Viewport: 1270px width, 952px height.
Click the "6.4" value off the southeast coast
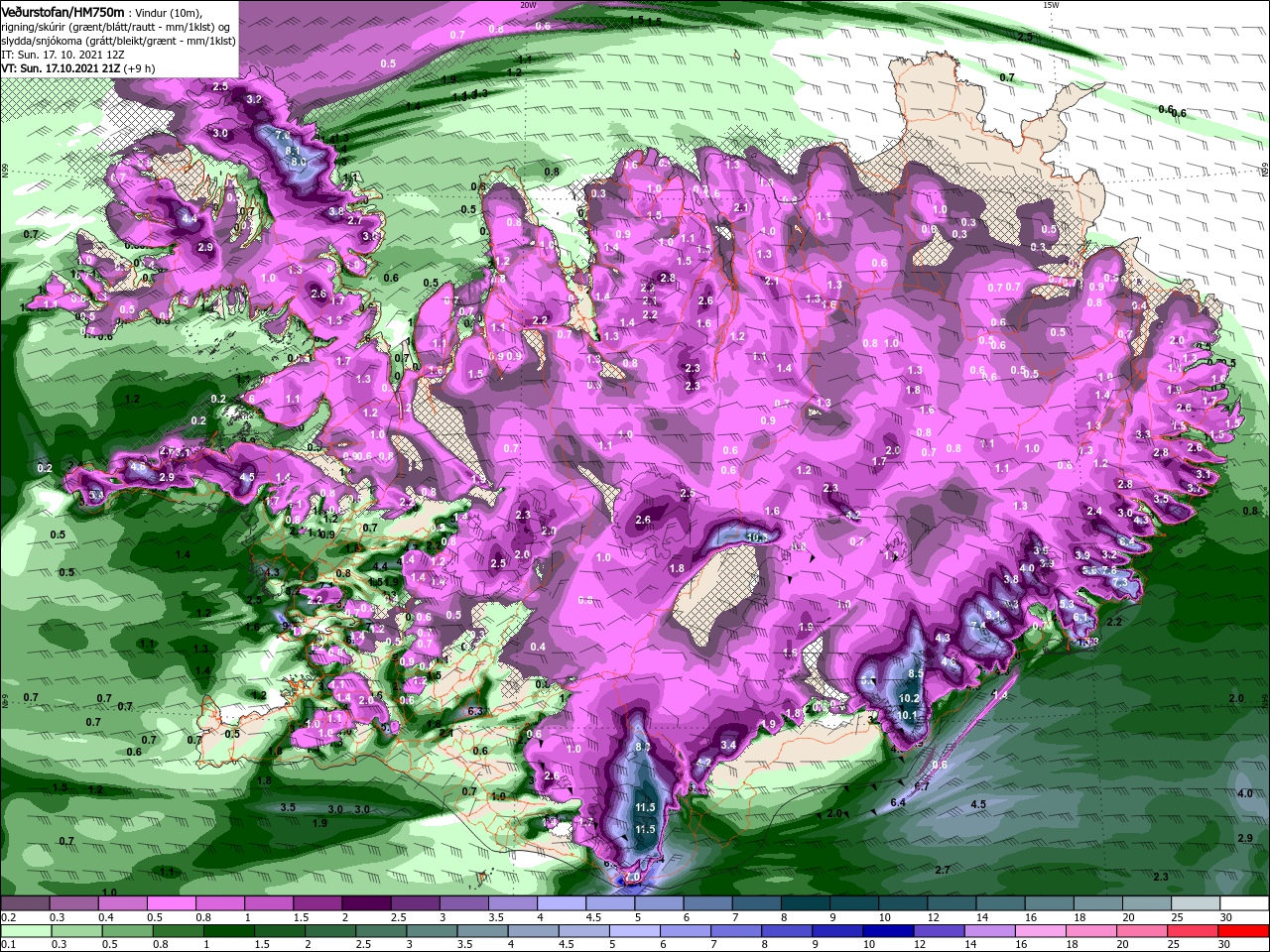(x=899, y=802)
